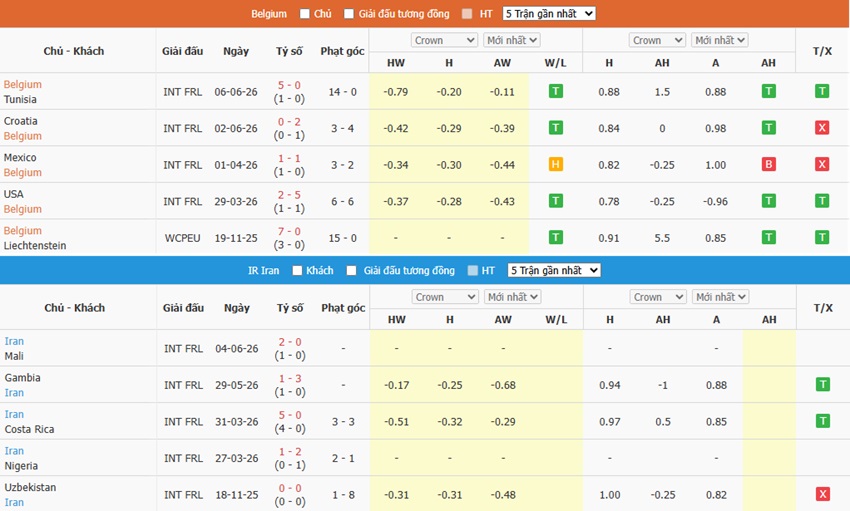Screen dimensions: 850x511
Task: Open the Mới nhất dropdown above Belgium's H/AH/A/AH columns
Action: [720, 40]
